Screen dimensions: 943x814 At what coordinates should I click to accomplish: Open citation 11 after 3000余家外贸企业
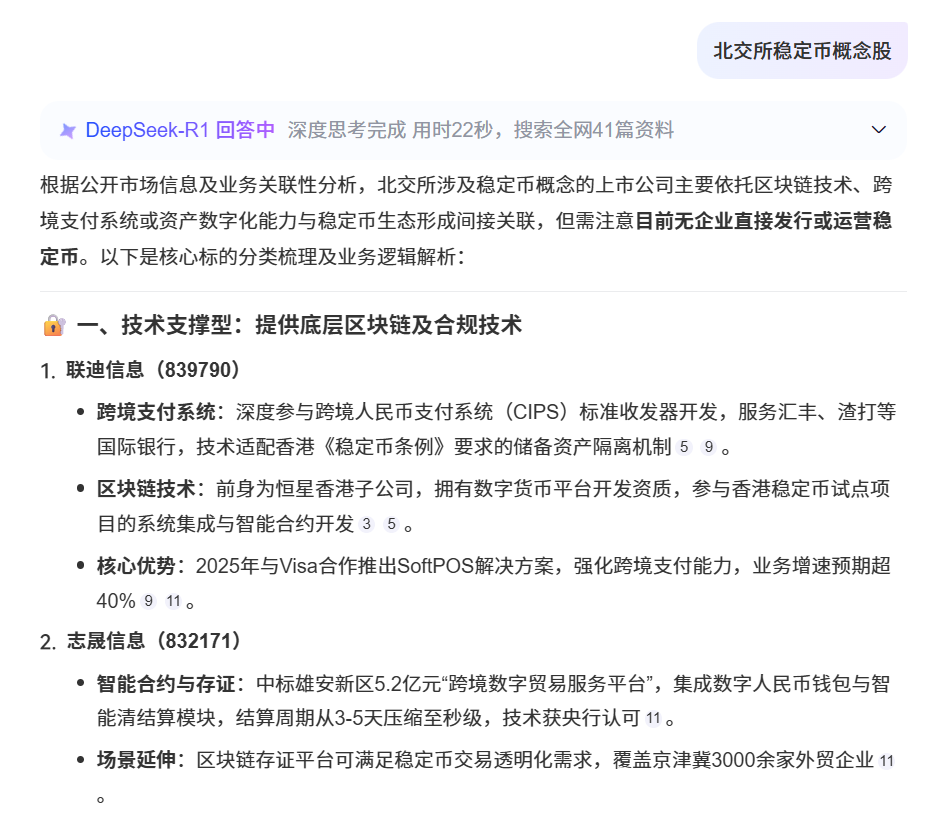point(886,761)
